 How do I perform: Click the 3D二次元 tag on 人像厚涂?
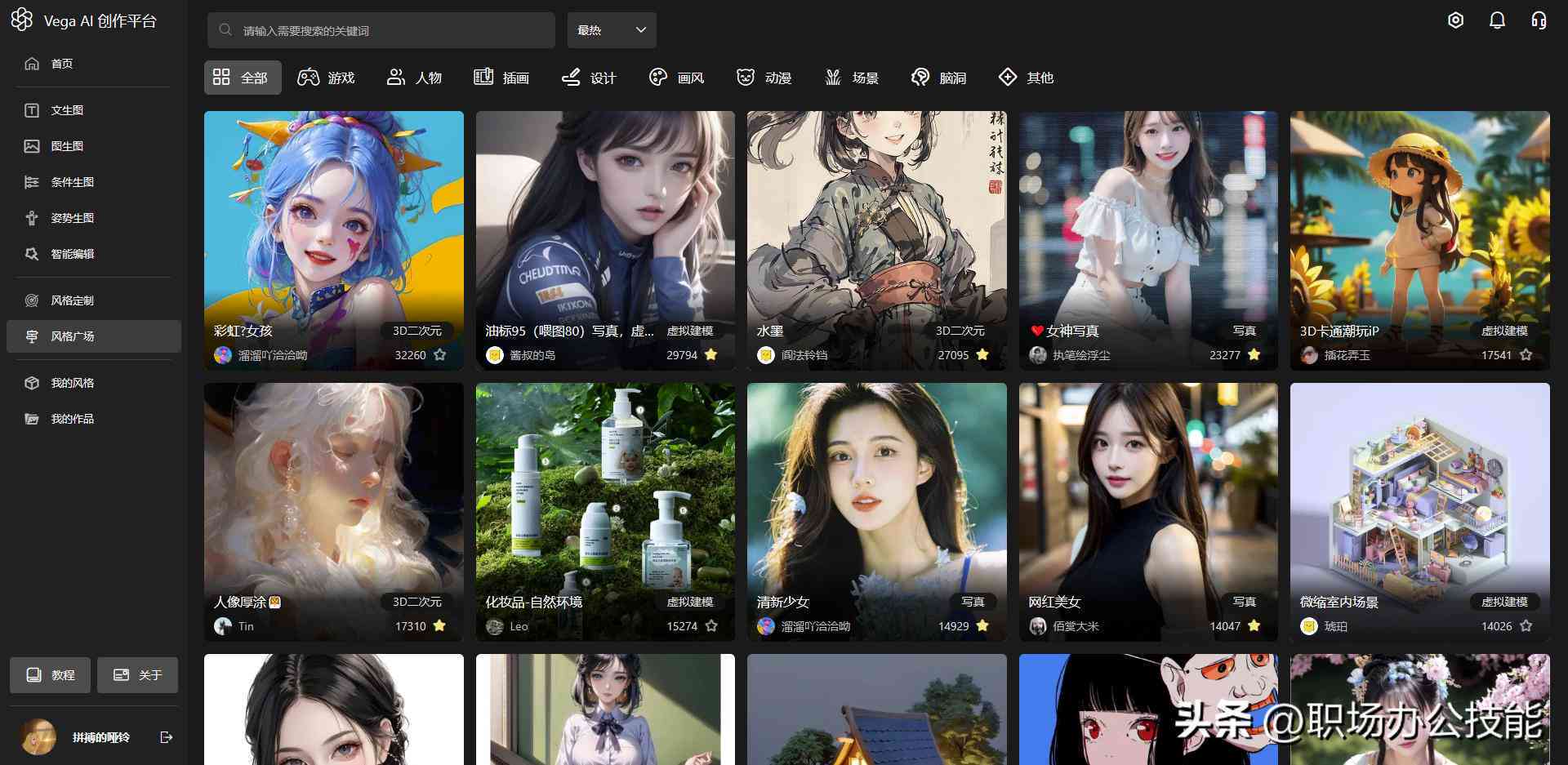coord(416,602)
